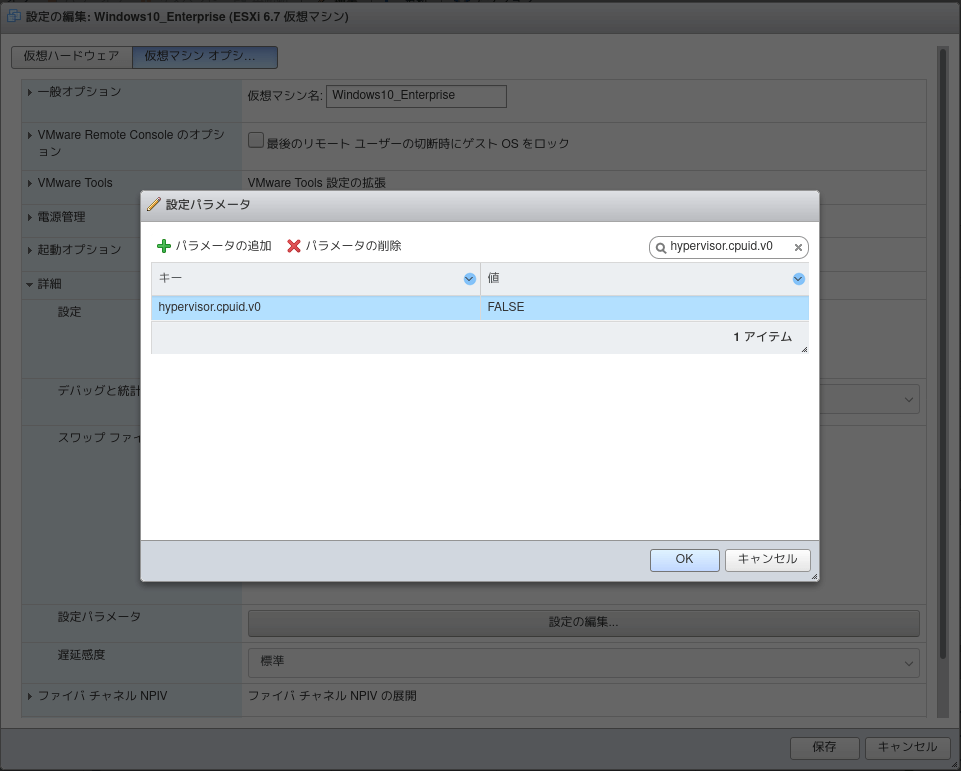Toggle the lock guest OS on disconnect checkbox
961x771 pixels.
(256, 141)
